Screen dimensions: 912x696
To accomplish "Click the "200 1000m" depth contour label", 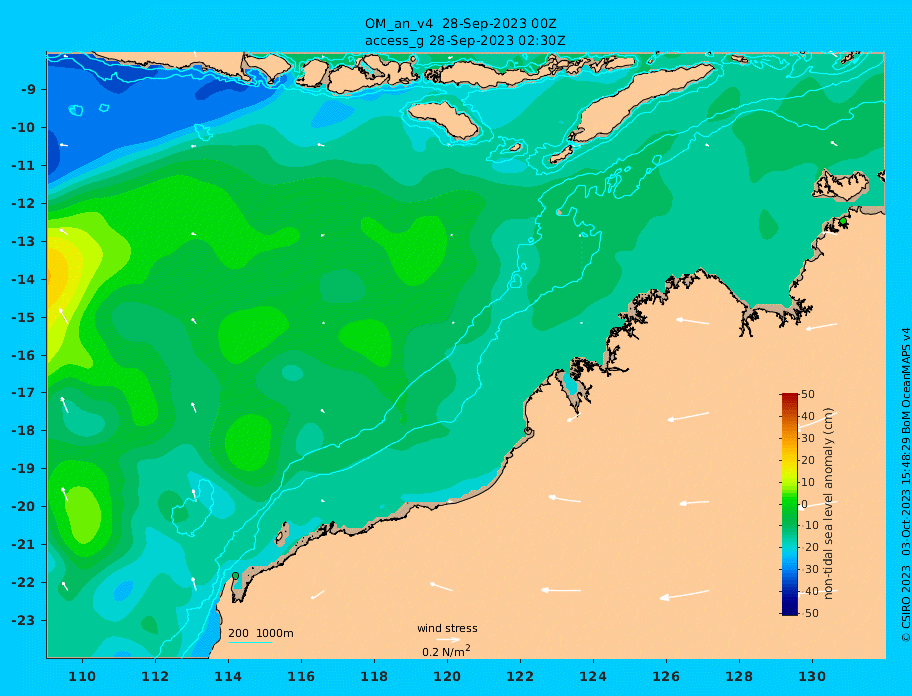I will pyautogui.click(x=261, y=633).
